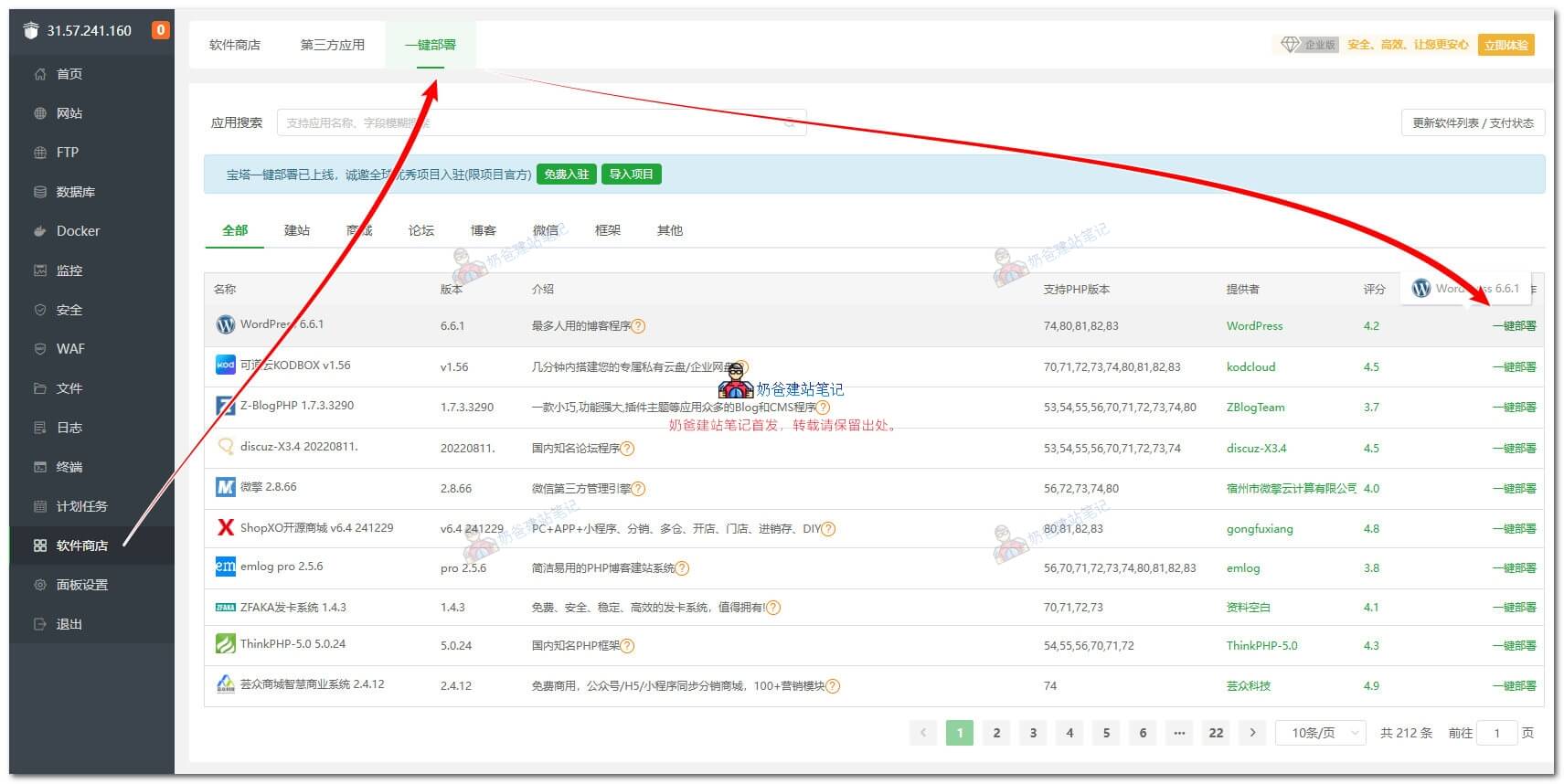The image size is (1564, 784).
Task: Click the previous page arrow
Action: pyautogui.click(x=923, y=733)
